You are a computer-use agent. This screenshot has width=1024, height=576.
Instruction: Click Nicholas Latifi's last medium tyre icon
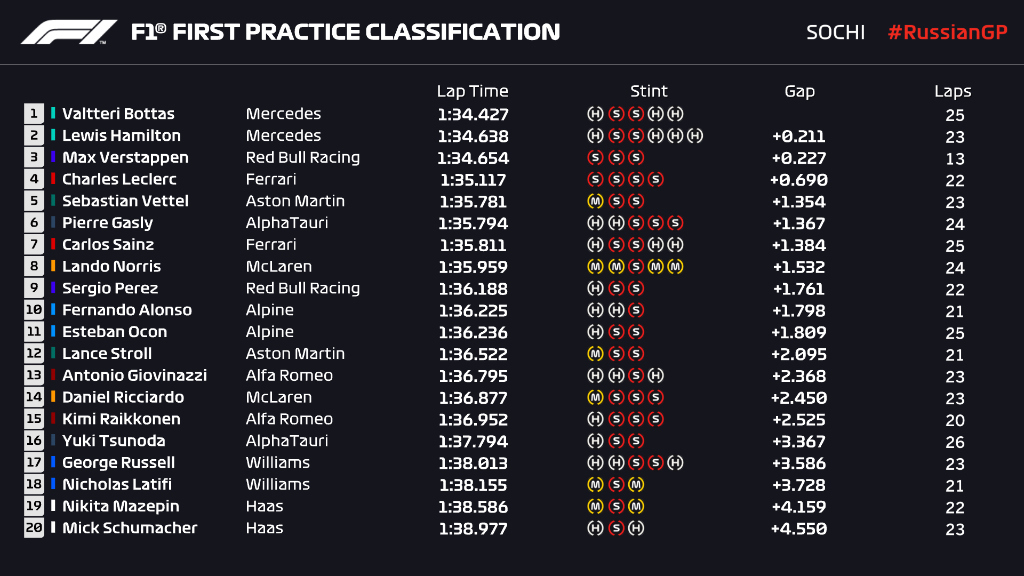tap(635, 485)
